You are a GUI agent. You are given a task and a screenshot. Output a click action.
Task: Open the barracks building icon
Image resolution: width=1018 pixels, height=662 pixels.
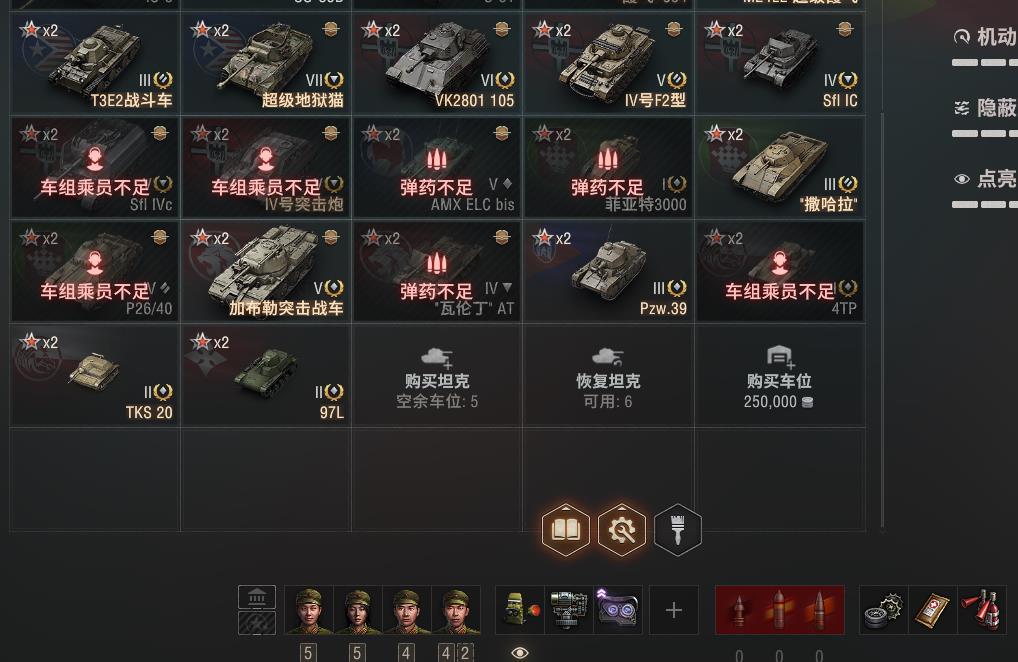pyautogui.click(x=257, y=597)
